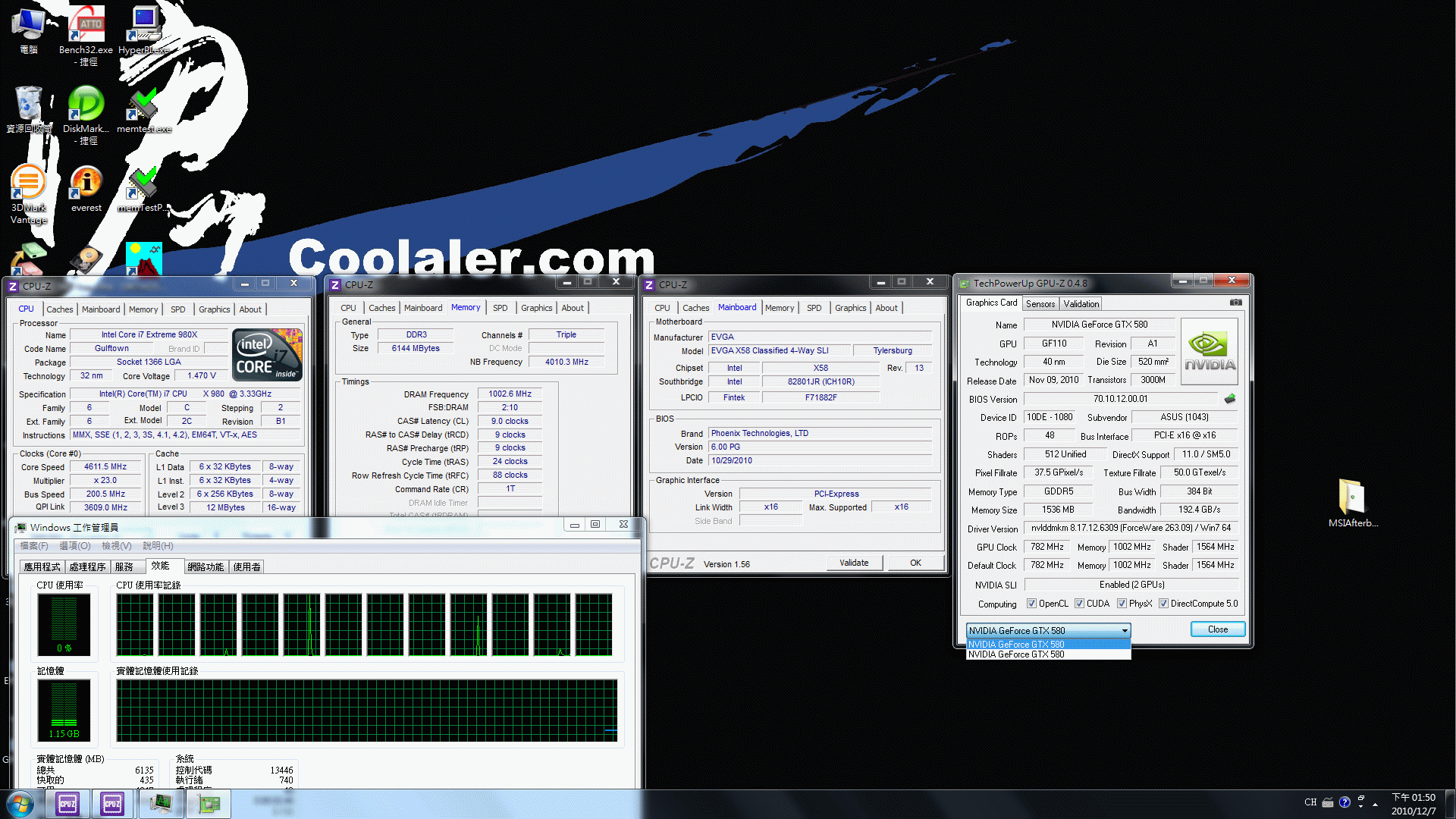Open Caches tab in Mainboard CPU-Z window
The height and width of the screenshot is (819, 1456).
click(695, 308)
